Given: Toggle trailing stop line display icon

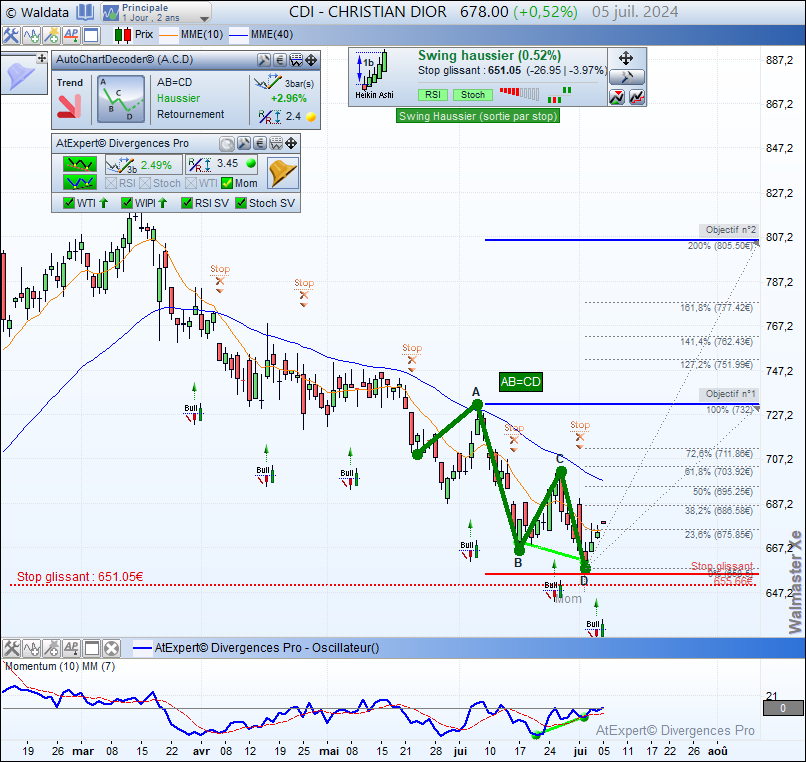Looking at the screenshot, I should 636,97.
